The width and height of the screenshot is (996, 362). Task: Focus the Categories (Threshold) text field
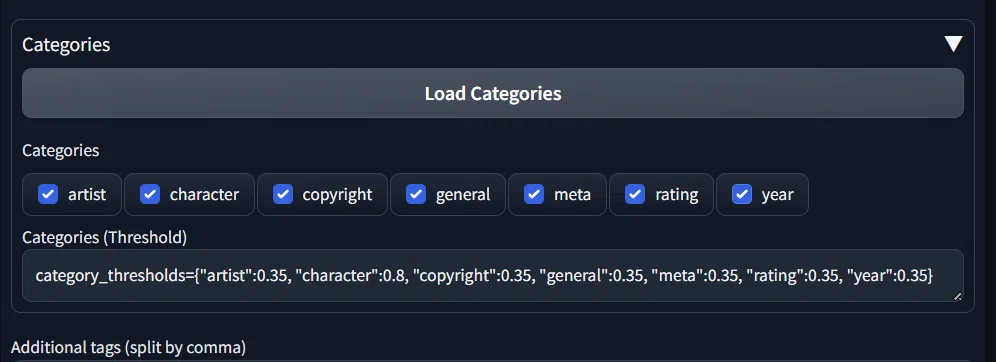click(x=492, y=276)
